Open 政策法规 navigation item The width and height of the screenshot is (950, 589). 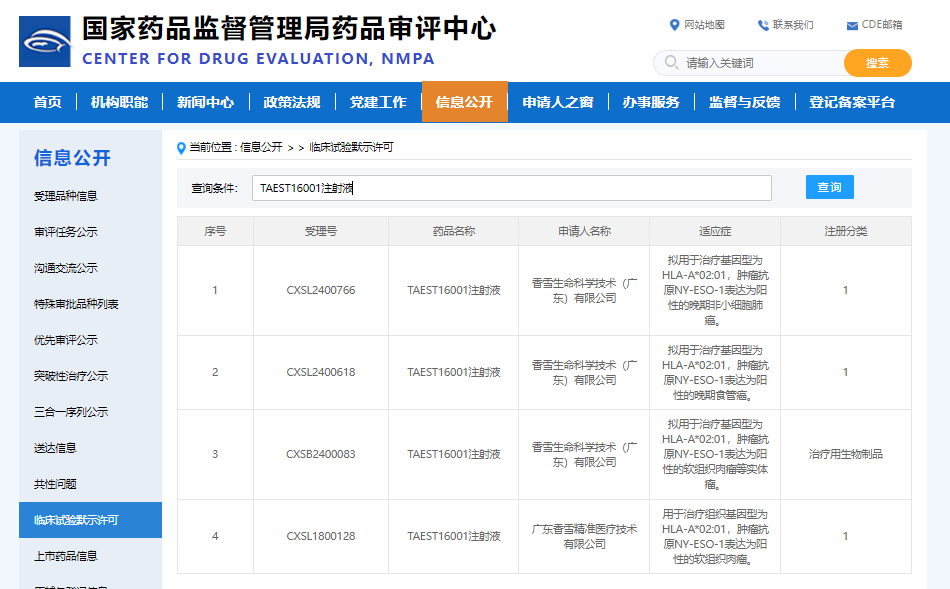tap(292, 102)
